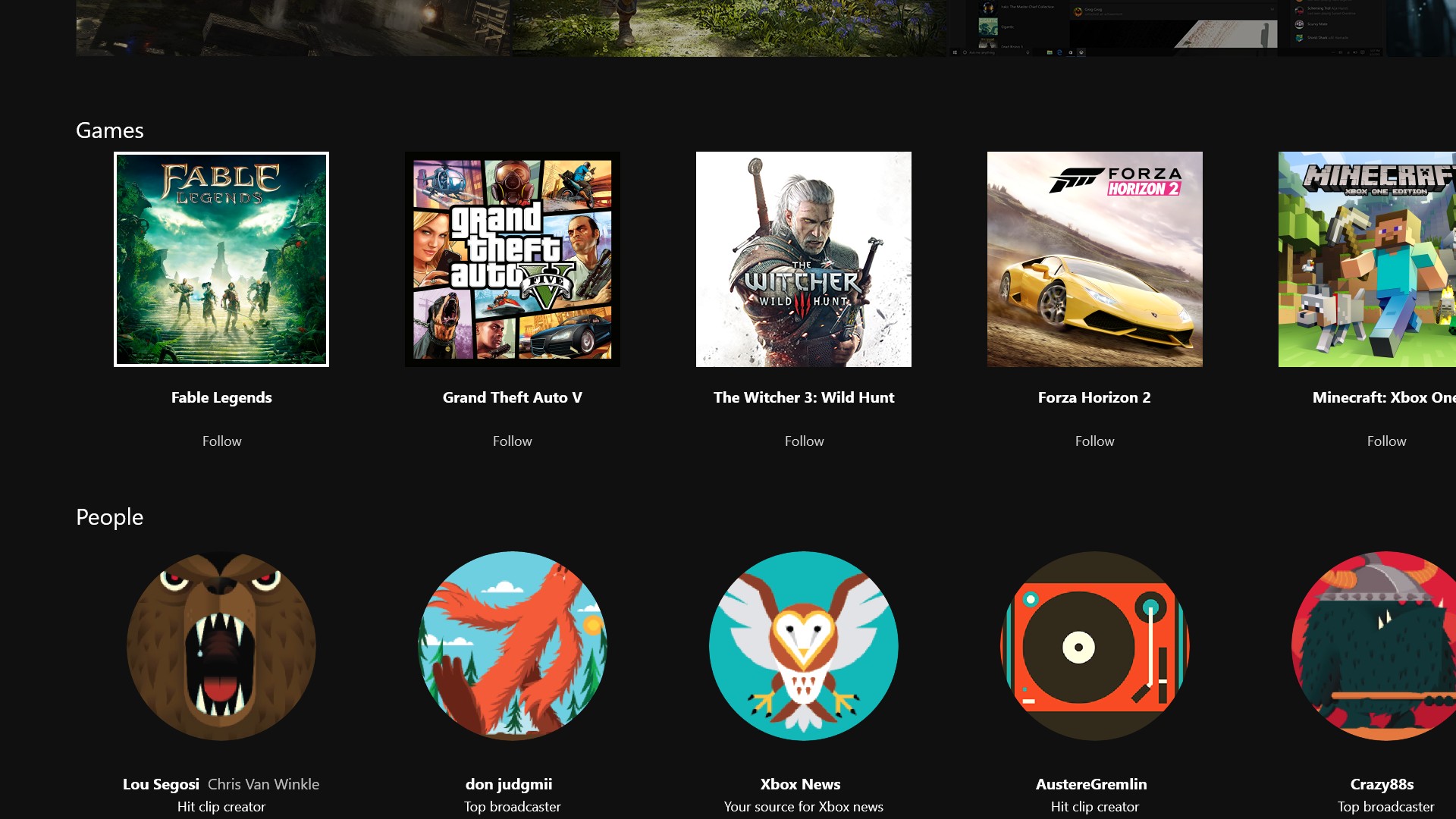Follow Fable Legends
1456x819 pixels.
[x=221, y=441]
